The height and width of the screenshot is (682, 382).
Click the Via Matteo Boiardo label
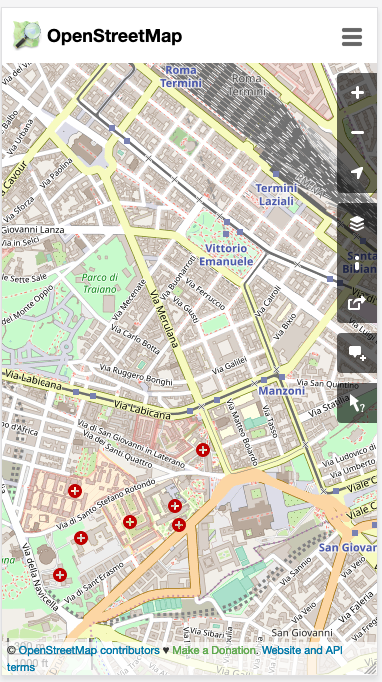pos(242,431)
